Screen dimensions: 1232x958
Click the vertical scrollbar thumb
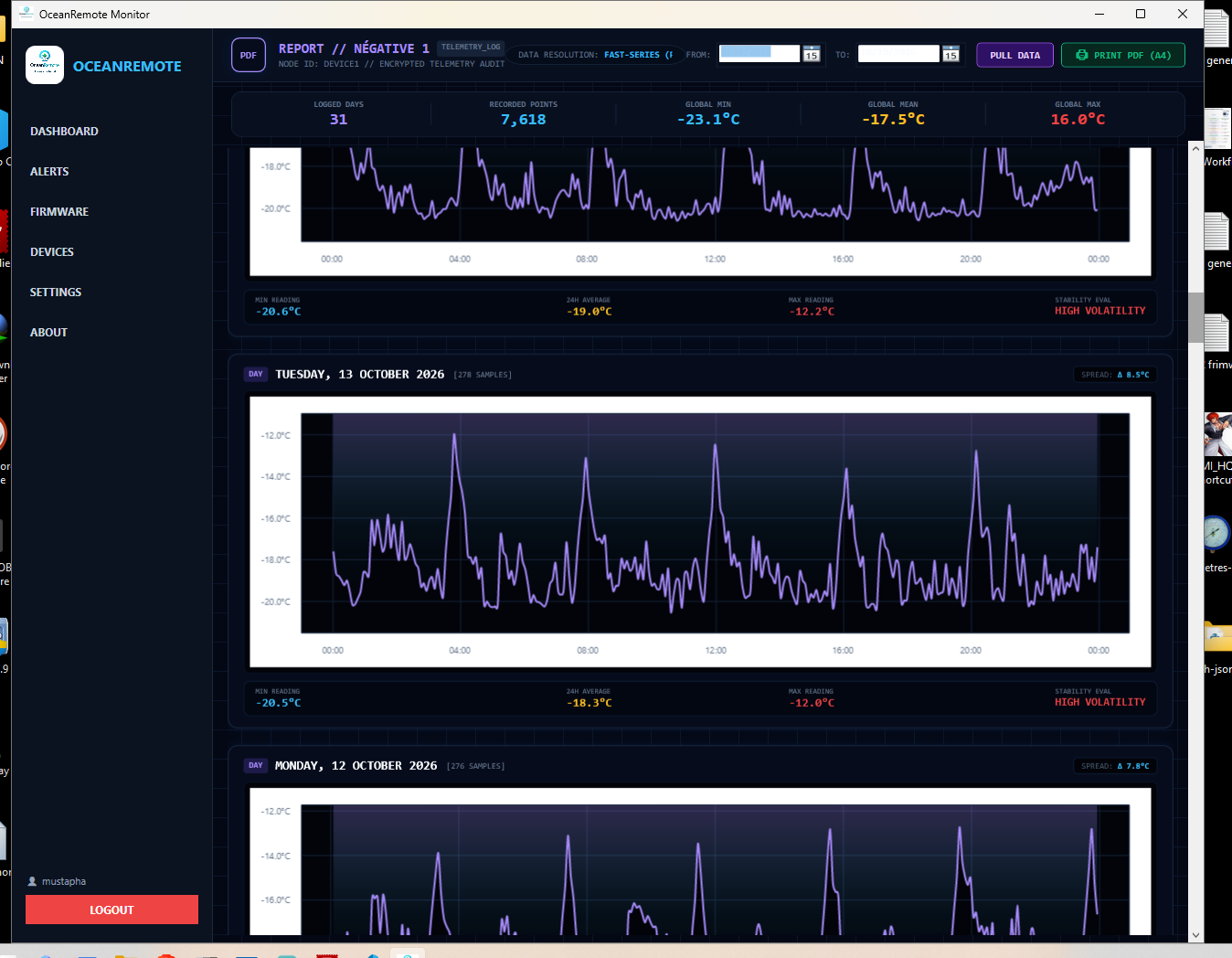[1195, 317]
